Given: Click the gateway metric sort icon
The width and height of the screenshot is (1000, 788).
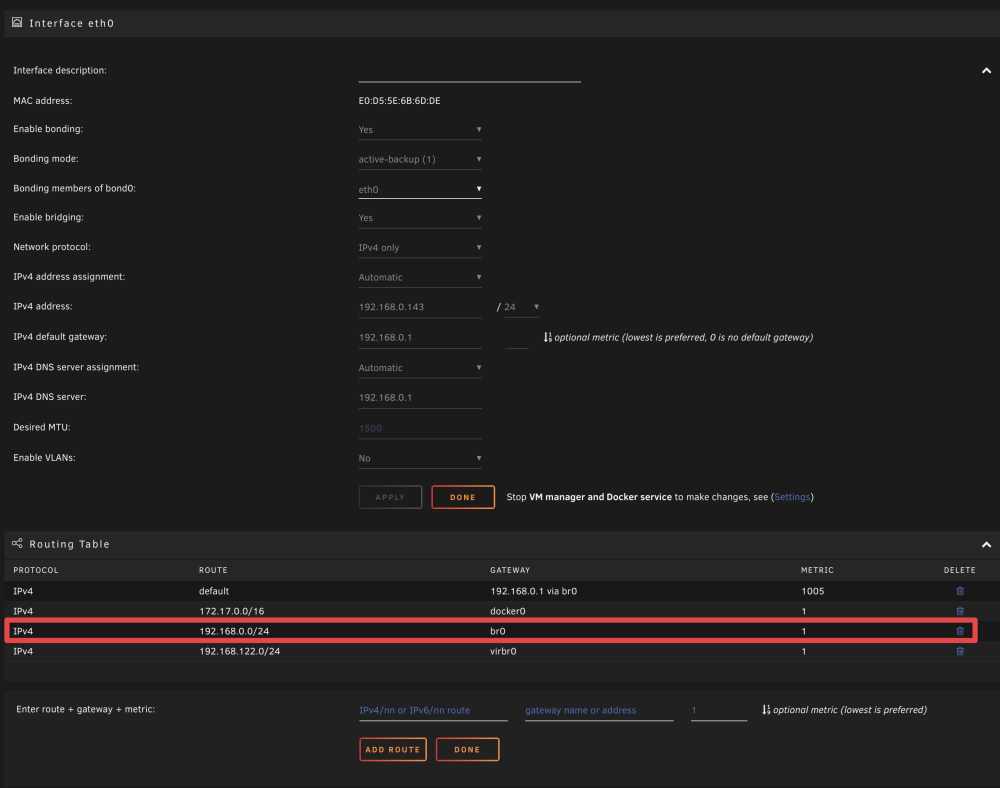Looking at the screenshot, I should [548, 337].
